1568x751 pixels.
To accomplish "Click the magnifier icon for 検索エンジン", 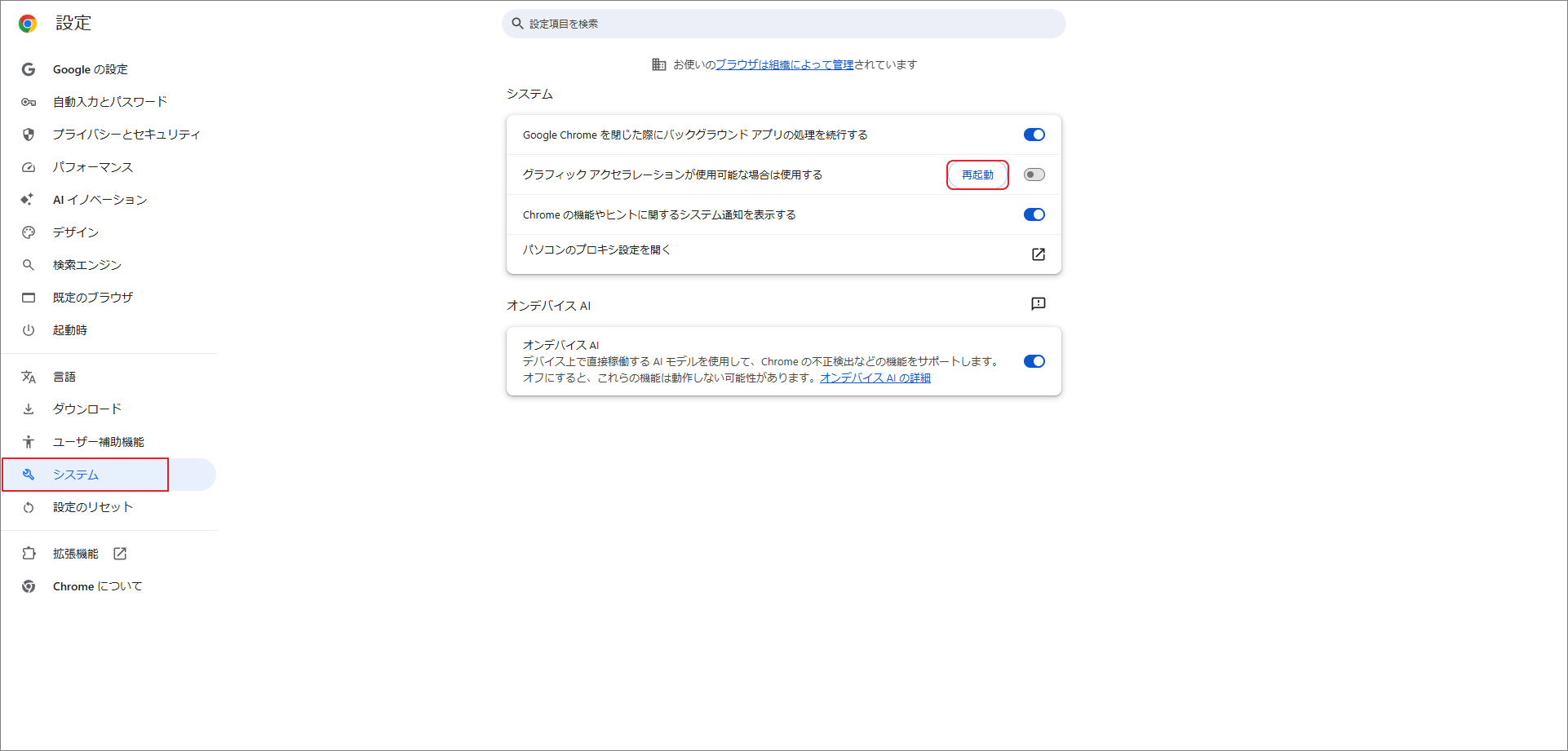I will [29, 265].
